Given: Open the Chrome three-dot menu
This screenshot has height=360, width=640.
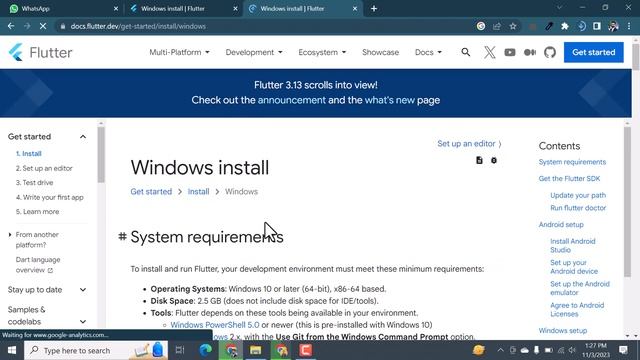Looking at the screenshot, I should [629, 26].
